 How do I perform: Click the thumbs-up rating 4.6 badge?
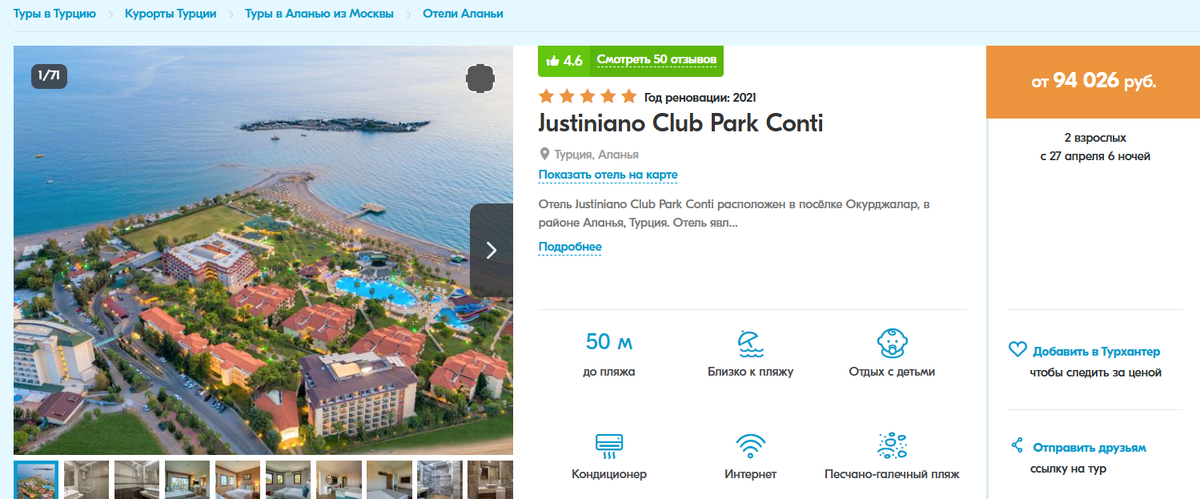(x=564, y=60)
